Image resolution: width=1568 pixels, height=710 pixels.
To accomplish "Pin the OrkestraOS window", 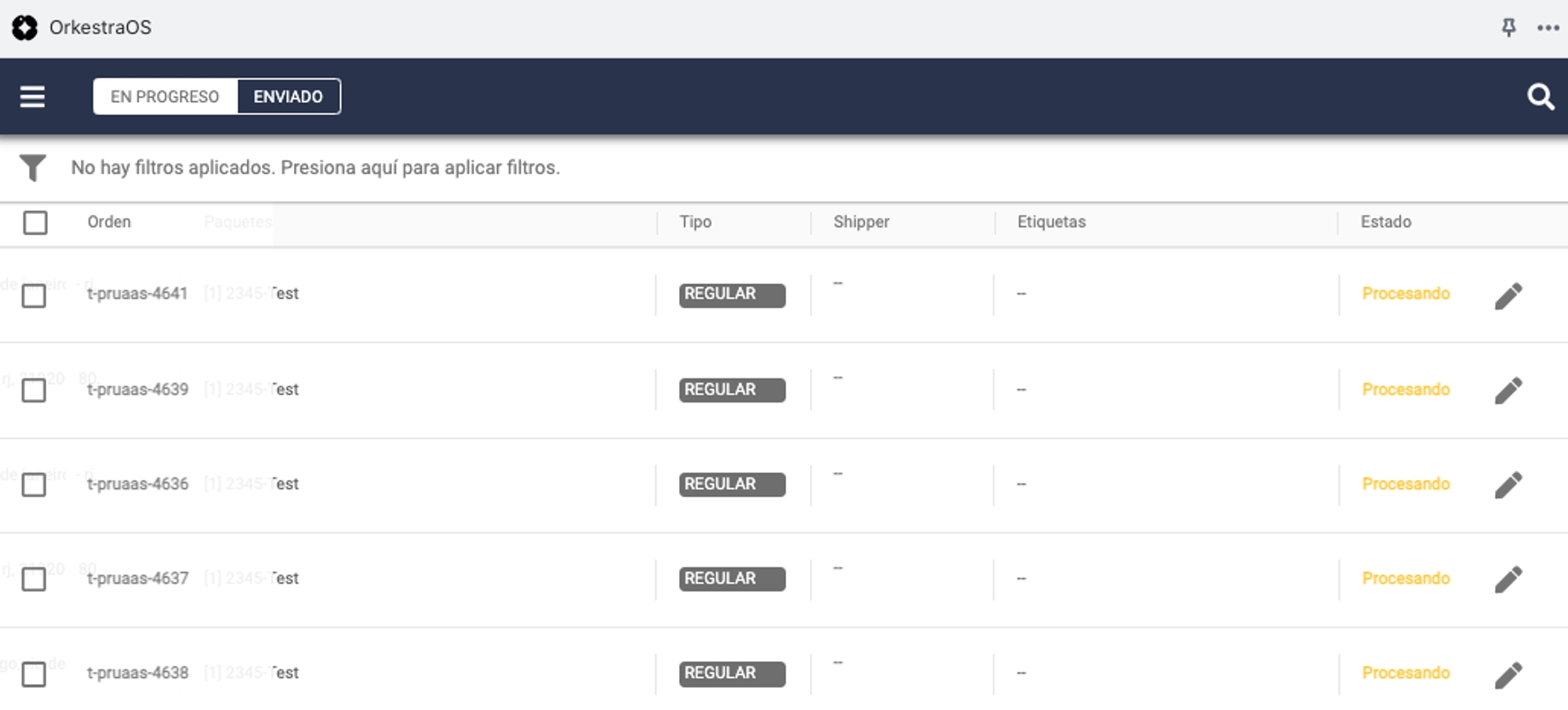I will click(1508, 27).
